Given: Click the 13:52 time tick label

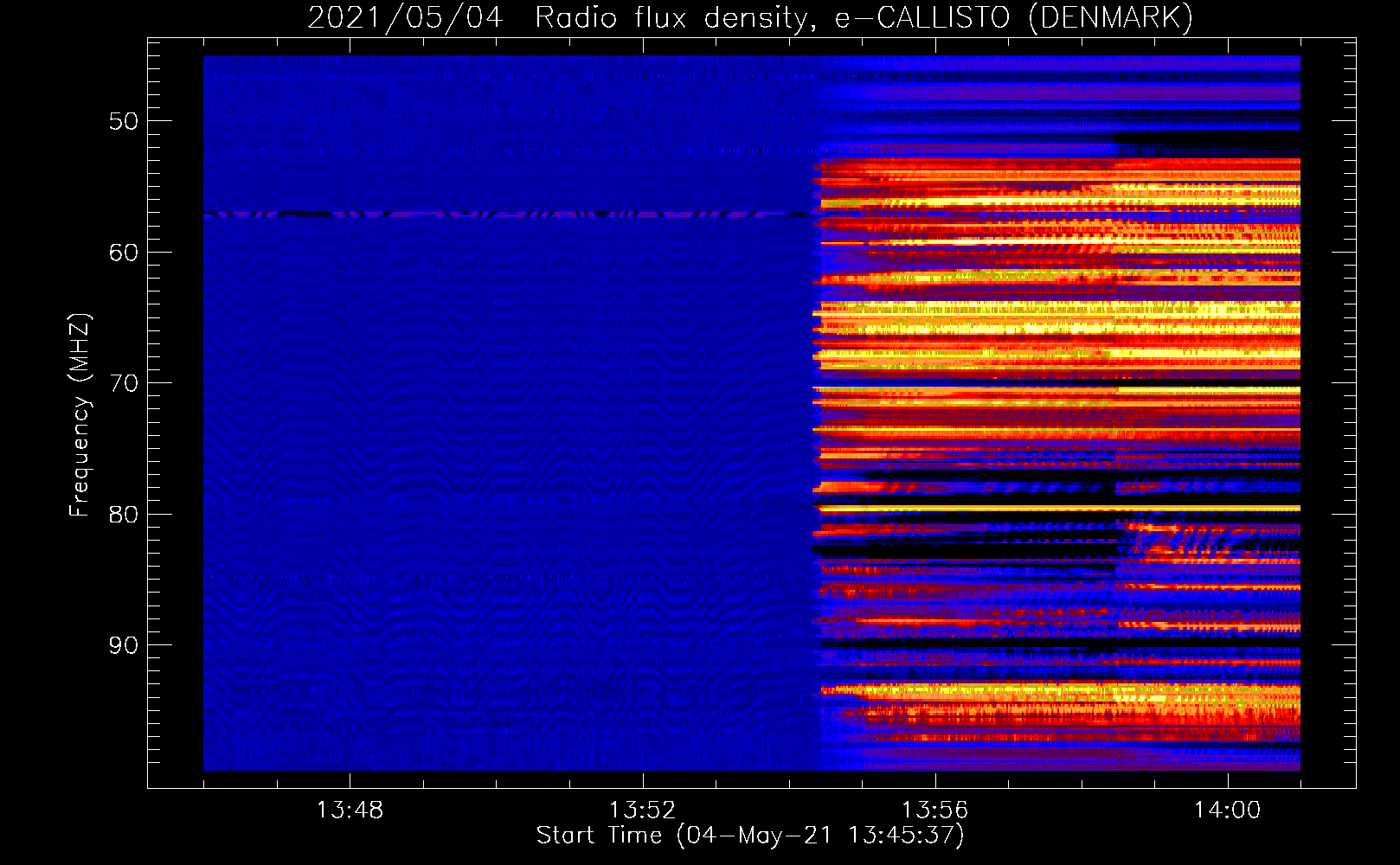Looking at the screenshot, I should (x=642, y=811).
